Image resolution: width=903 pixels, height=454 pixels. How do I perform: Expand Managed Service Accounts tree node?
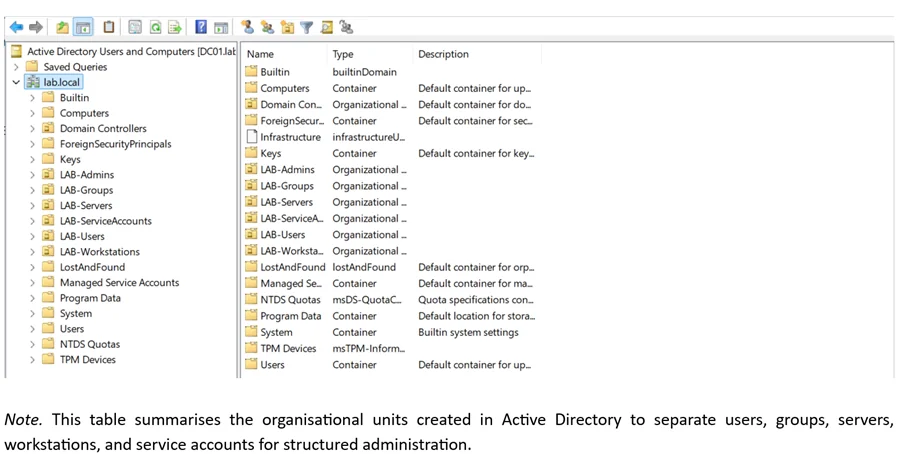pyautogui.click(x=32, y=282)
